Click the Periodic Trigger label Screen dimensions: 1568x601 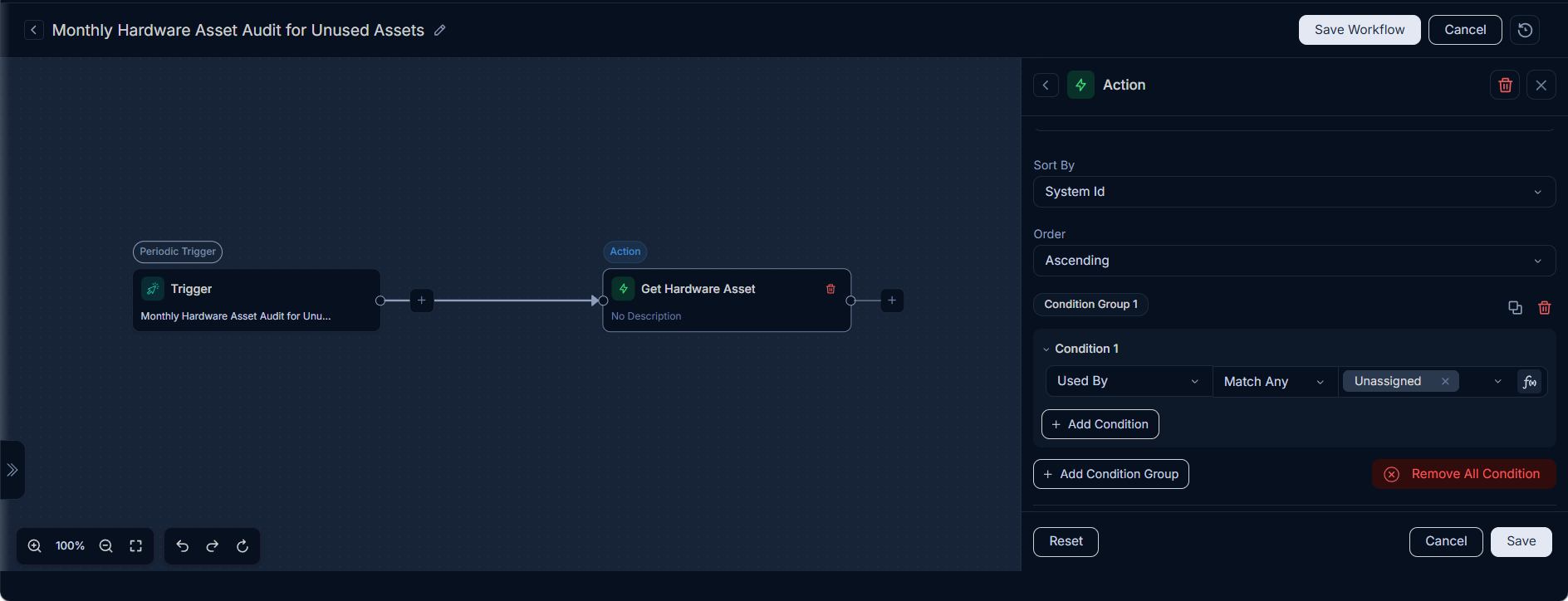pos(178,252)
